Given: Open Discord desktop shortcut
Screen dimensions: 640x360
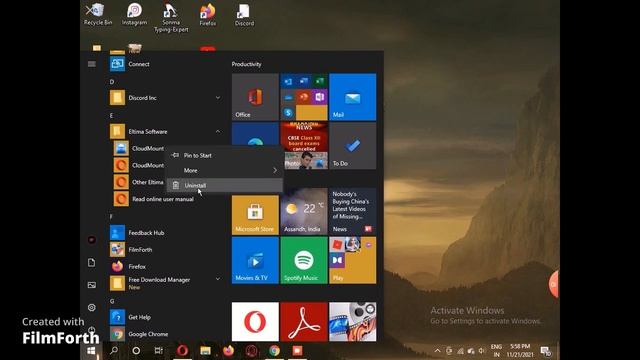Looking at the screenshot, I should point(244,14).
